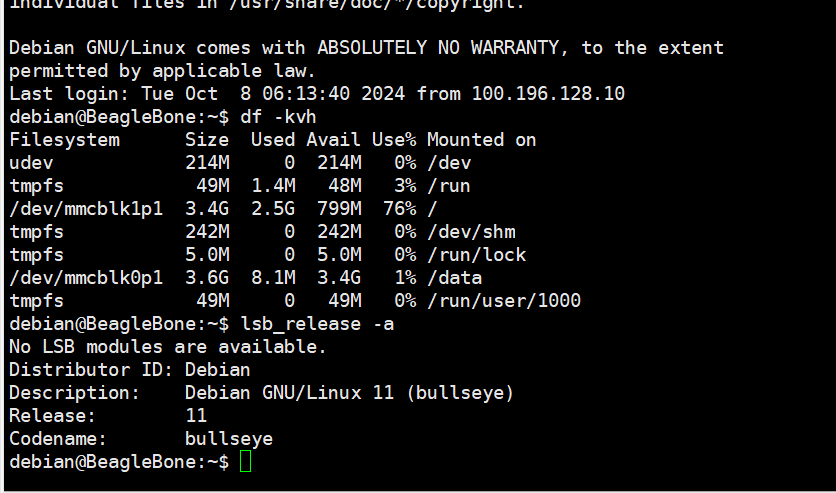Viewport: 836px width, 493px height.
Task: Click the 'Last login' line text
Action: point(317,94)
